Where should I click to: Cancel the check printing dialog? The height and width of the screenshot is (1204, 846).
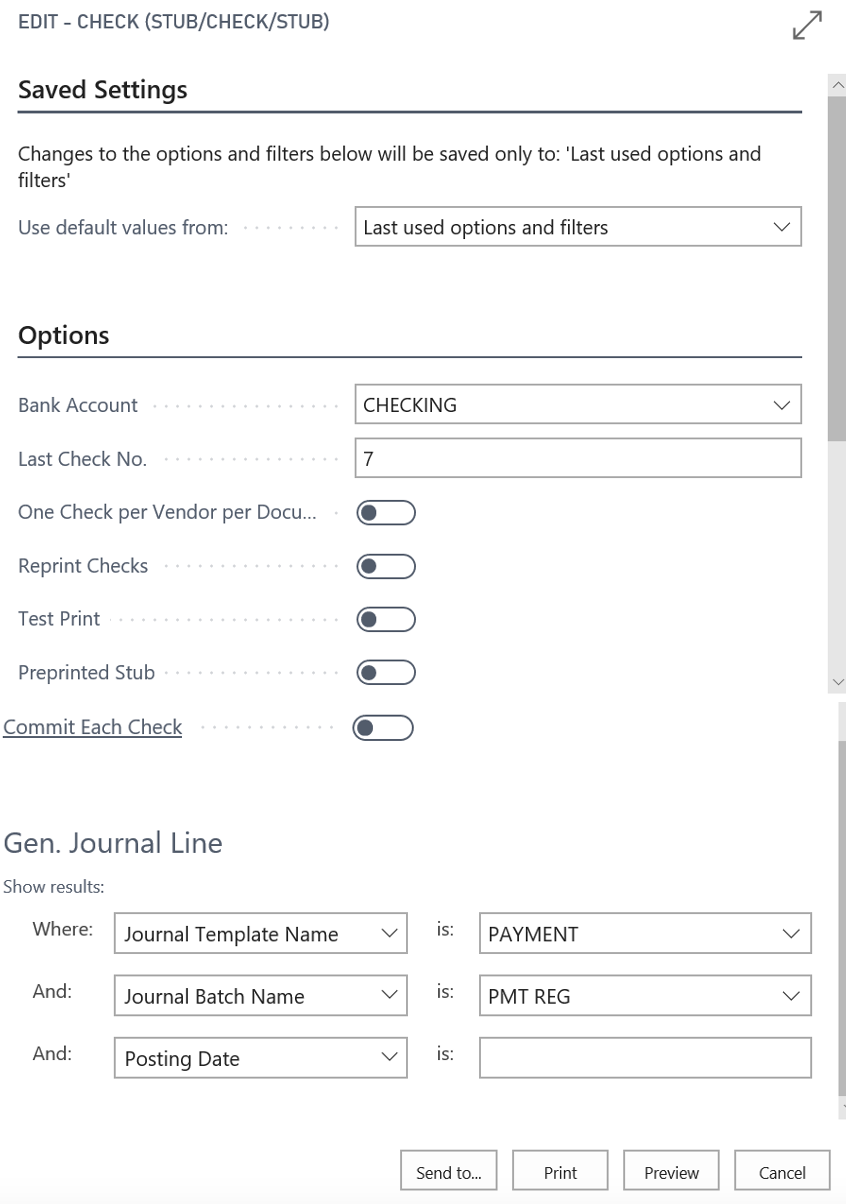(x=782, y=1170)
